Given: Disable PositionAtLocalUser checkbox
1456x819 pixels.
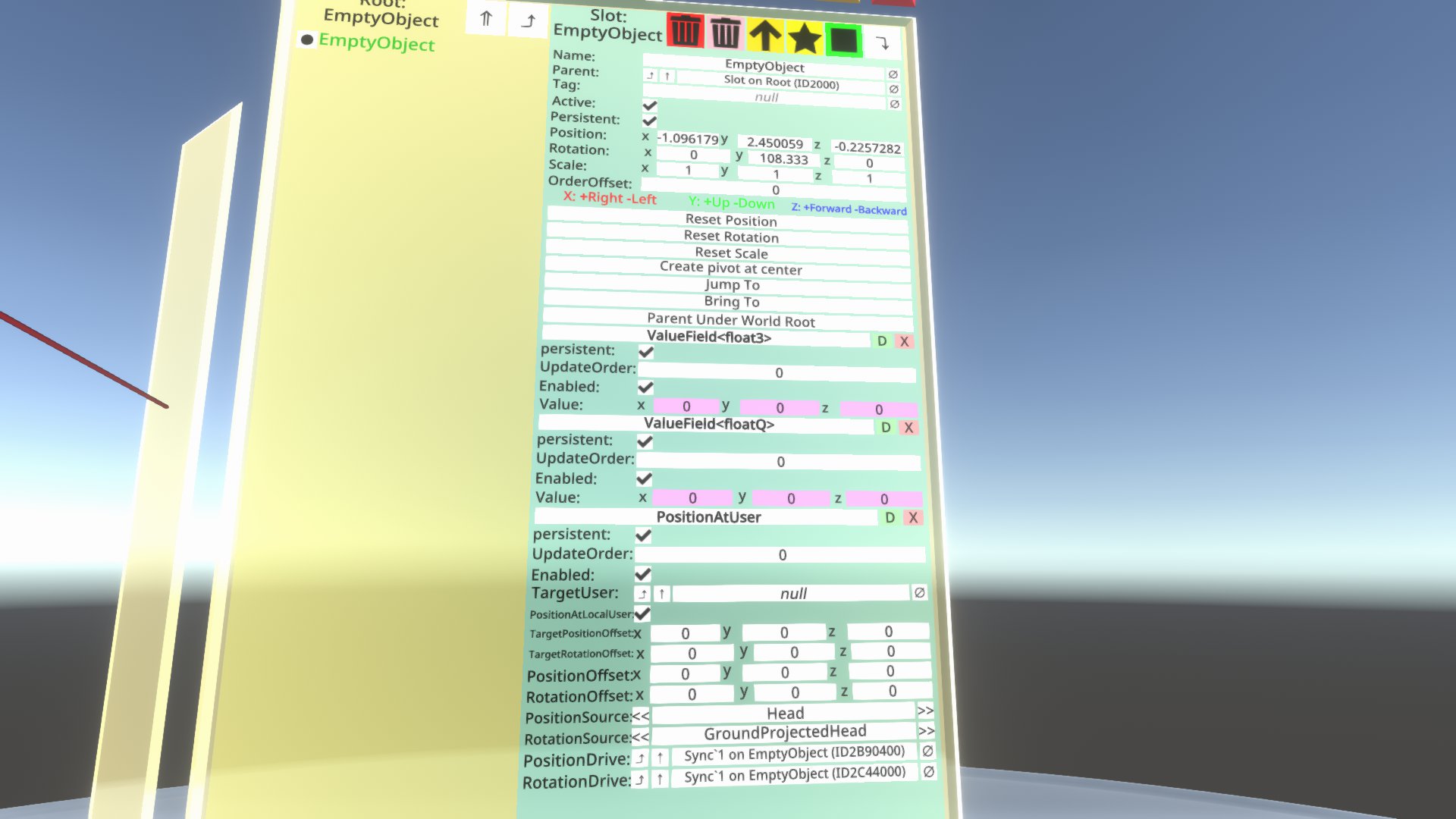Looking at the screenshot, I should [642, 614].
